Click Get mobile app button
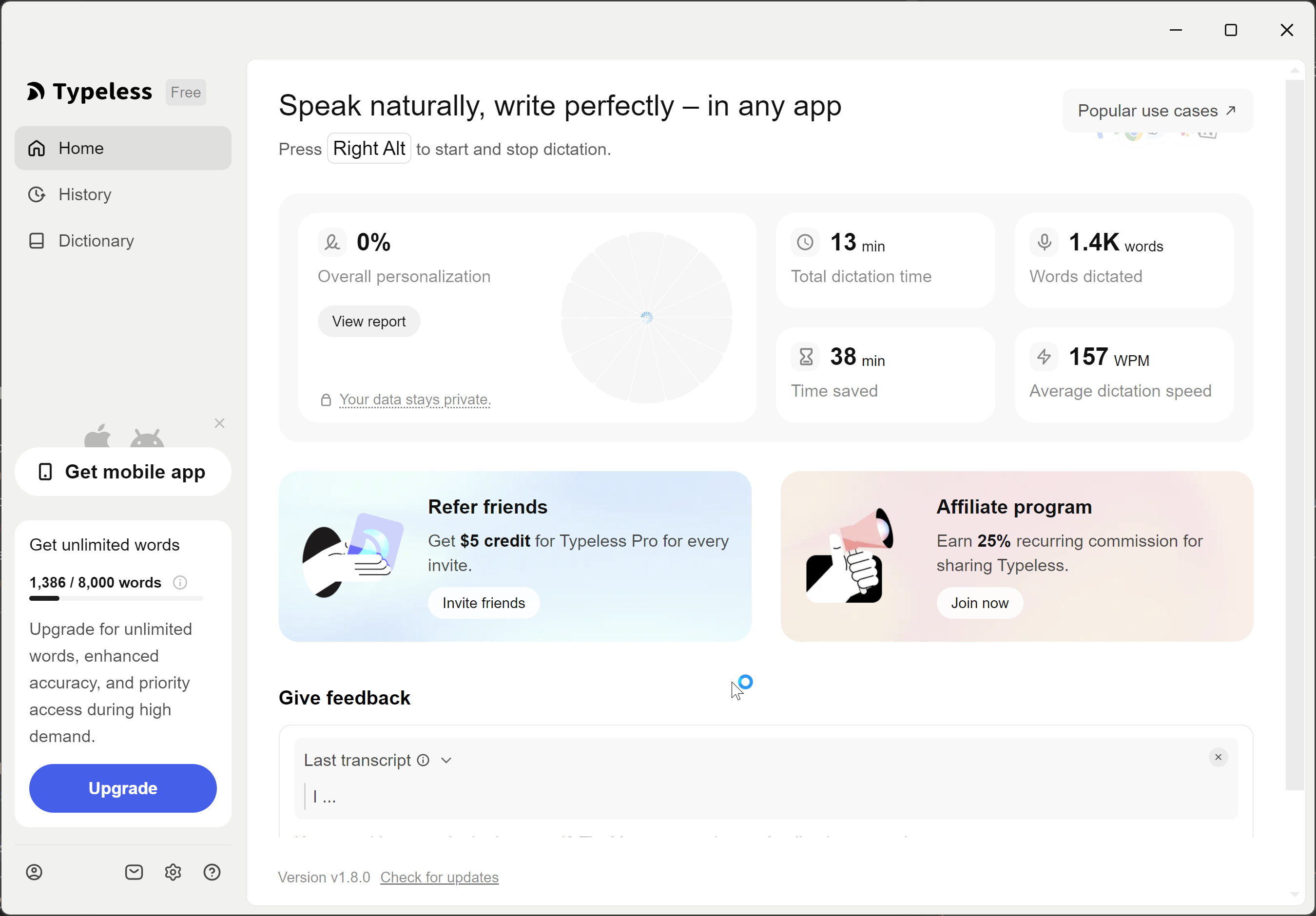1316x916 pixels. (x=123, y=472)
